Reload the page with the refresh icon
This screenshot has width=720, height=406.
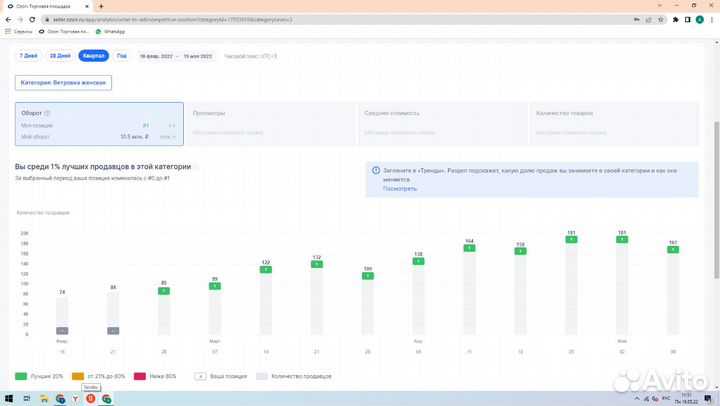click(34, 19)
